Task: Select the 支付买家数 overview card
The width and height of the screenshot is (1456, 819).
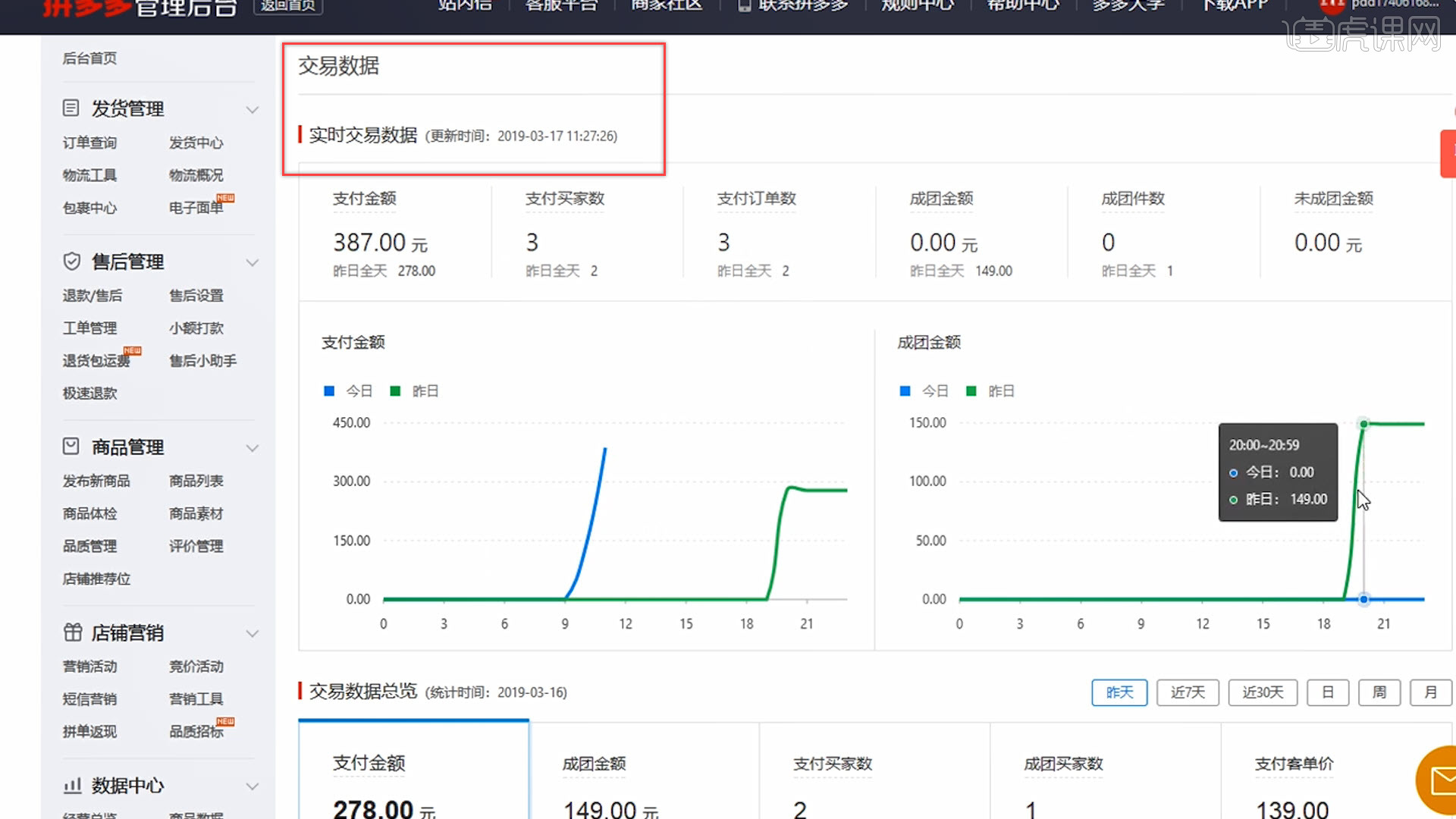Action: 875,770
